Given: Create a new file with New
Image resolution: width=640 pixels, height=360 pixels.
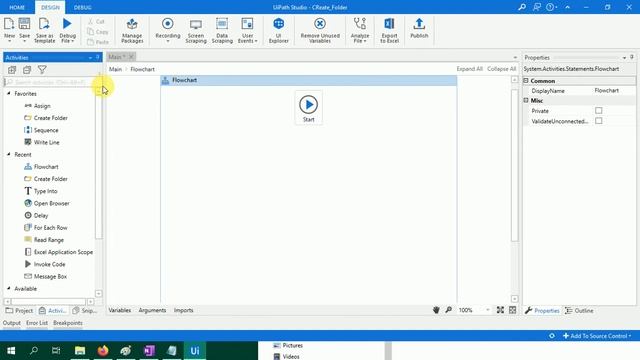Looking at the screenshot, I should [9, 30].
